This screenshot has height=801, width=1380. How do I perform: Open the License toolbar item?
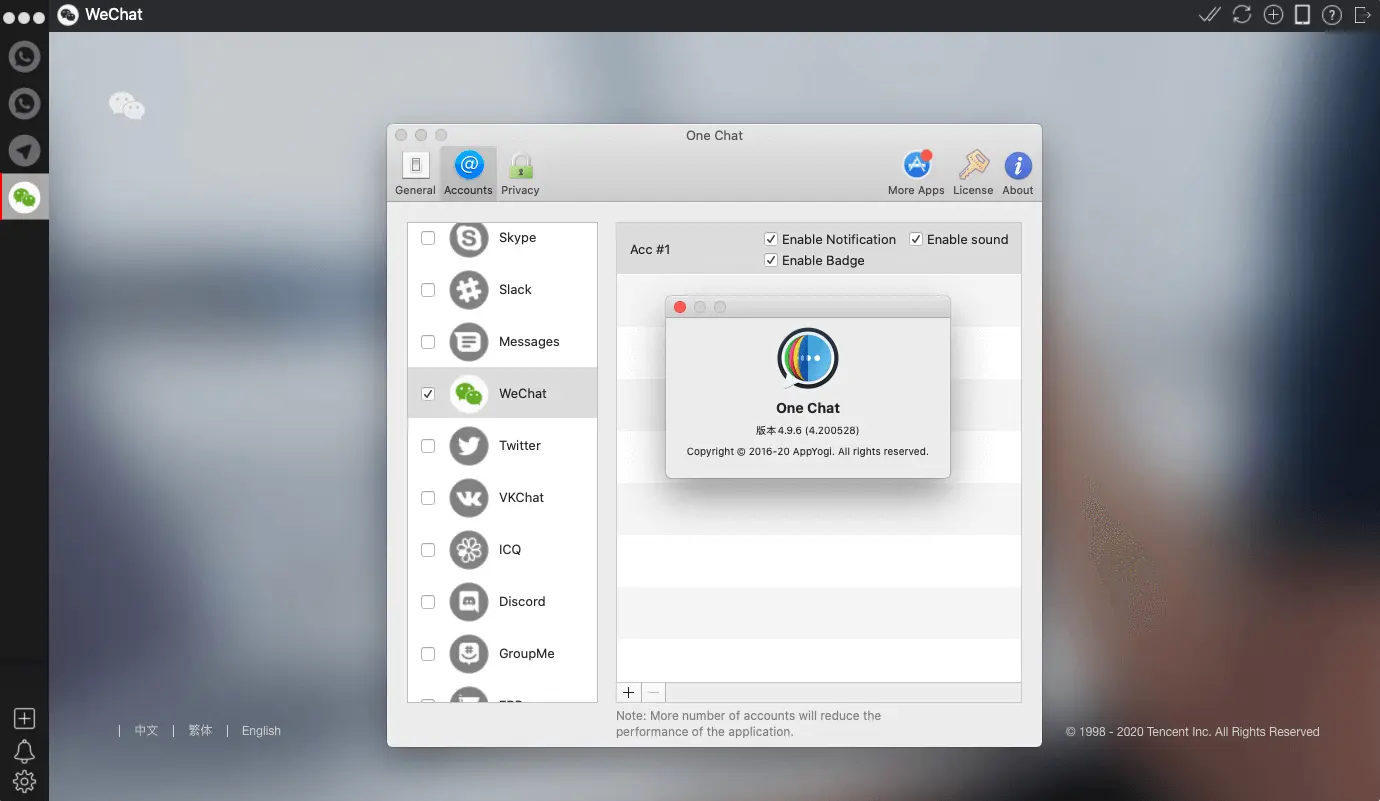(x=973, y=174)
